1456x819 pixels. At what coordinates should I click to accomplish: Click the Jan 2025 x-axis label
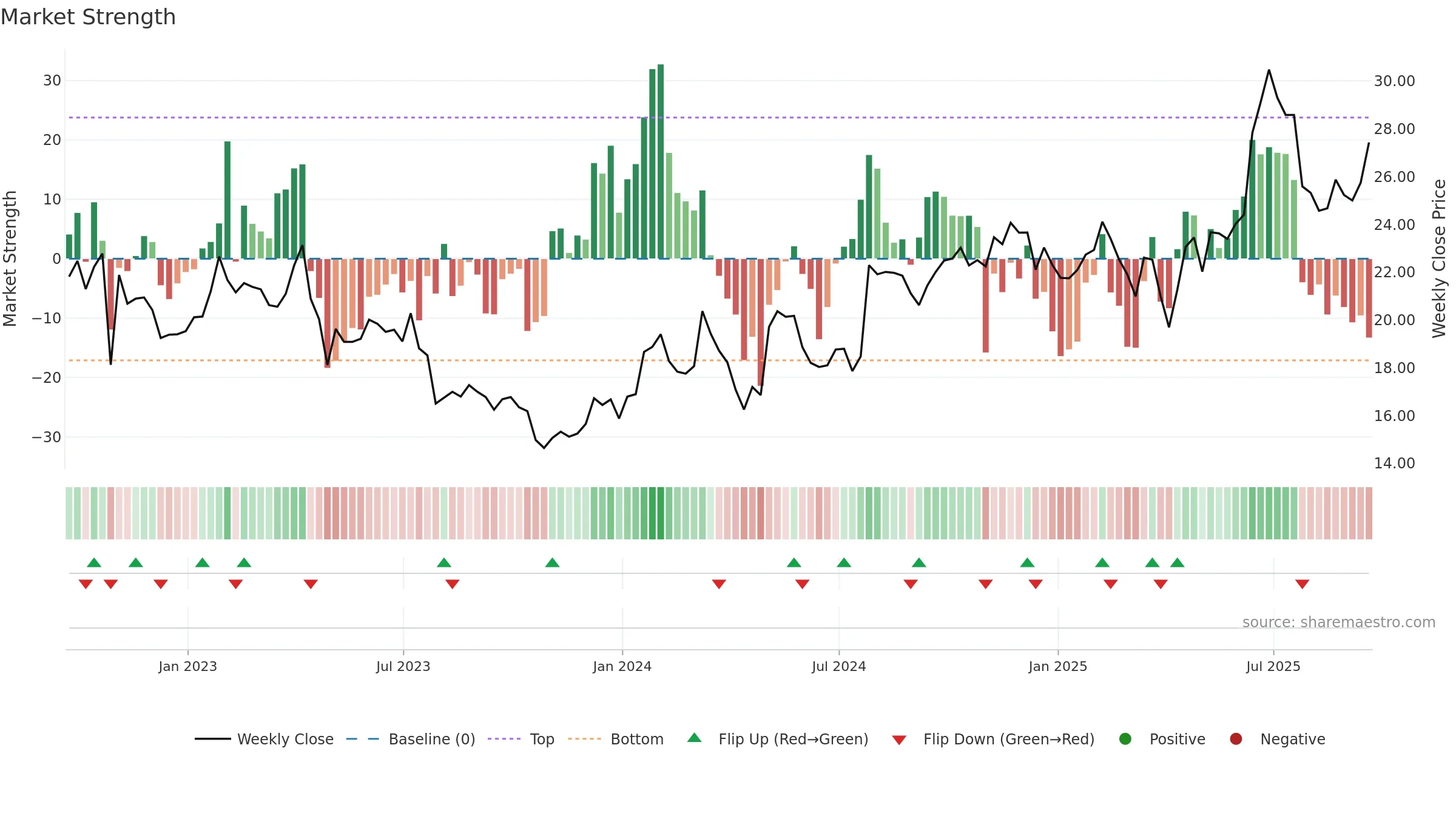1058,666
